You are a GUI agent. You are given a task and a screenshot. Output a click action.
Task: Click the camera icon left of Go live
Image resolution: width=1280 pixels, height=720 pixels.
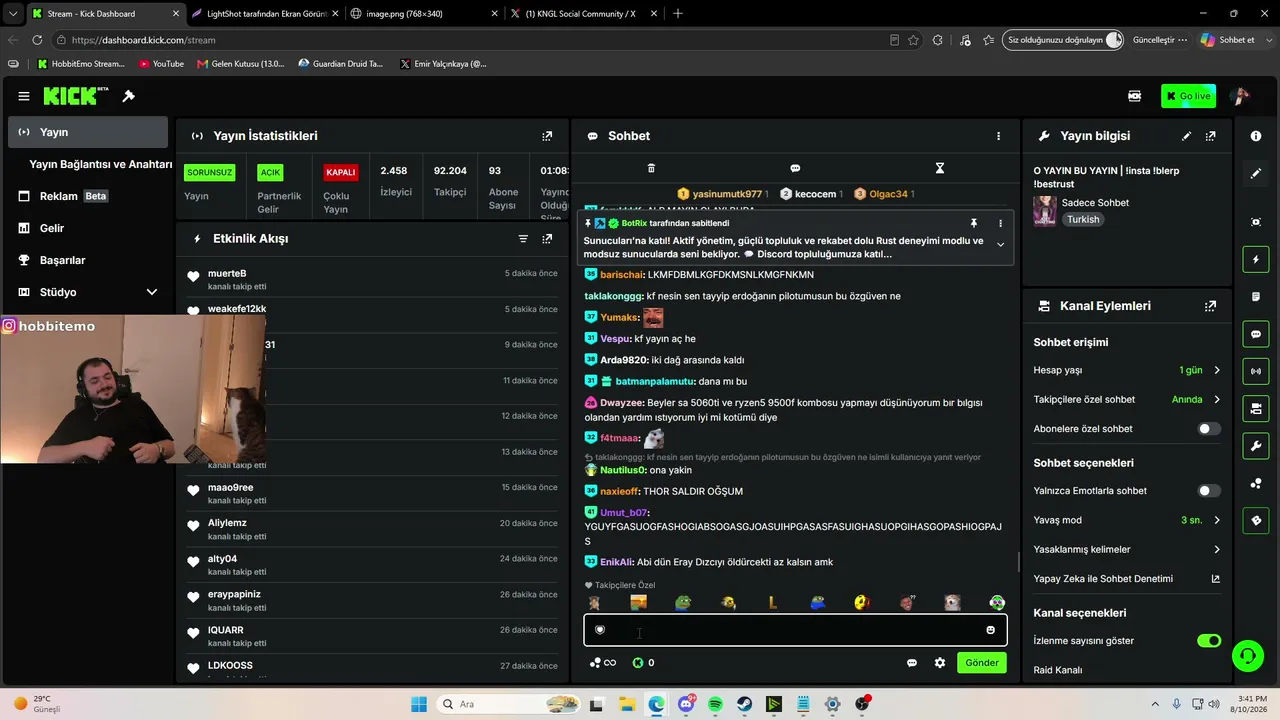point(1135,96)
